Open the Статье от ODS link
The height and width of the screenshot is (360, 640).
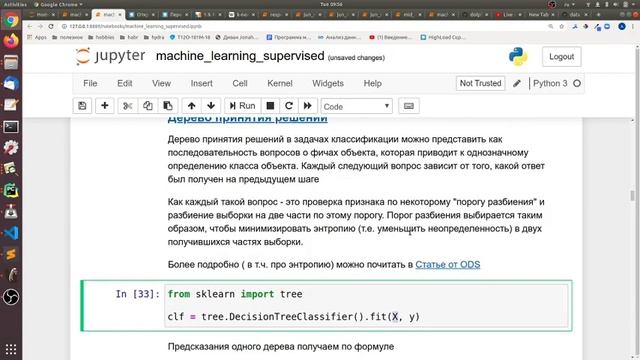447,264
